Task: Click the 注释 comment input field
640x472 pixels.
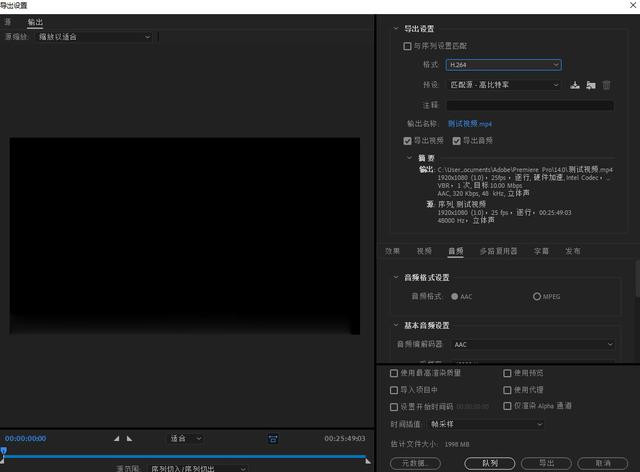Action: coord(529,104)
